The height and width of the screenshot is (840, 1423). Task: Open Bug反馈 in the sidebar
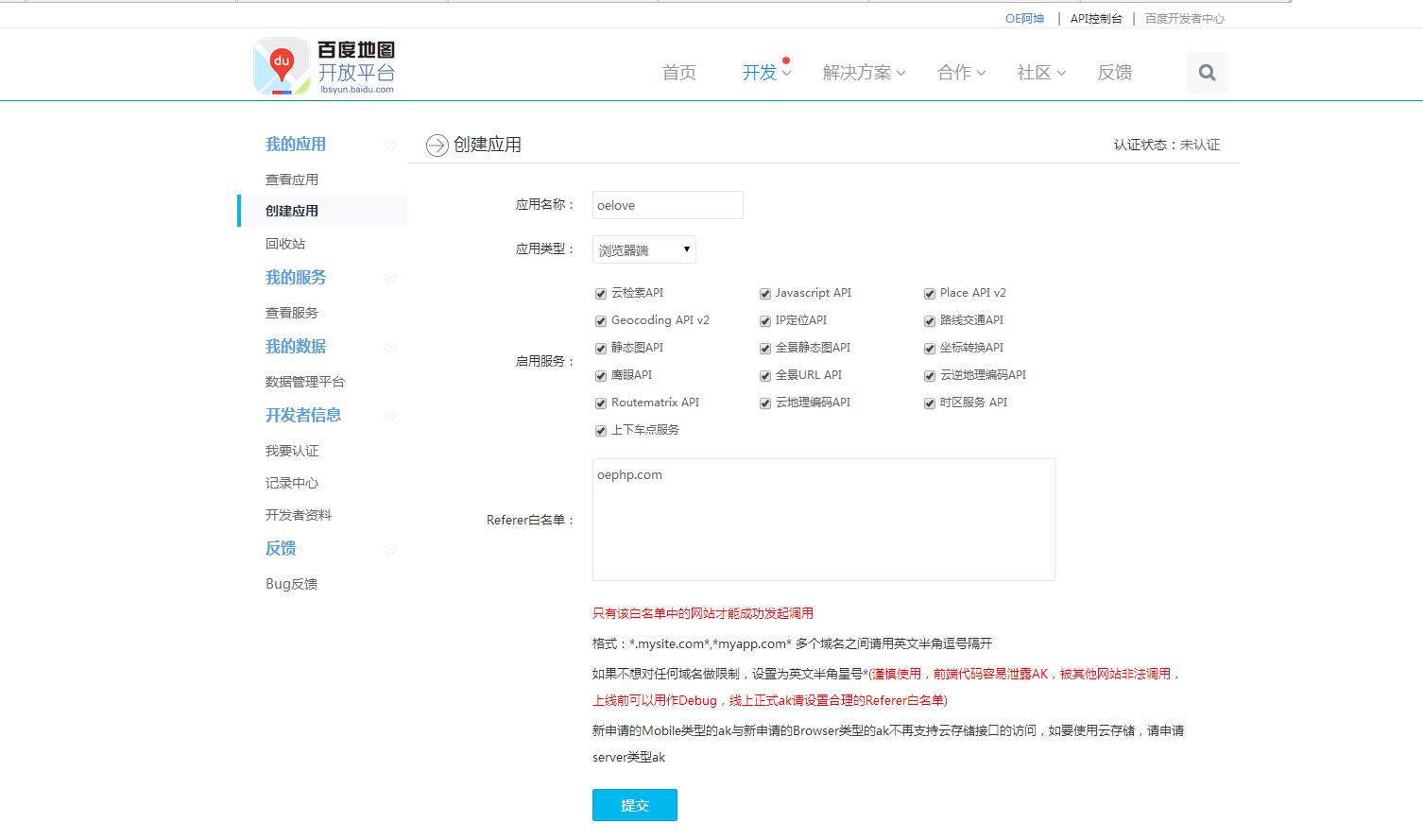[292, 584]
